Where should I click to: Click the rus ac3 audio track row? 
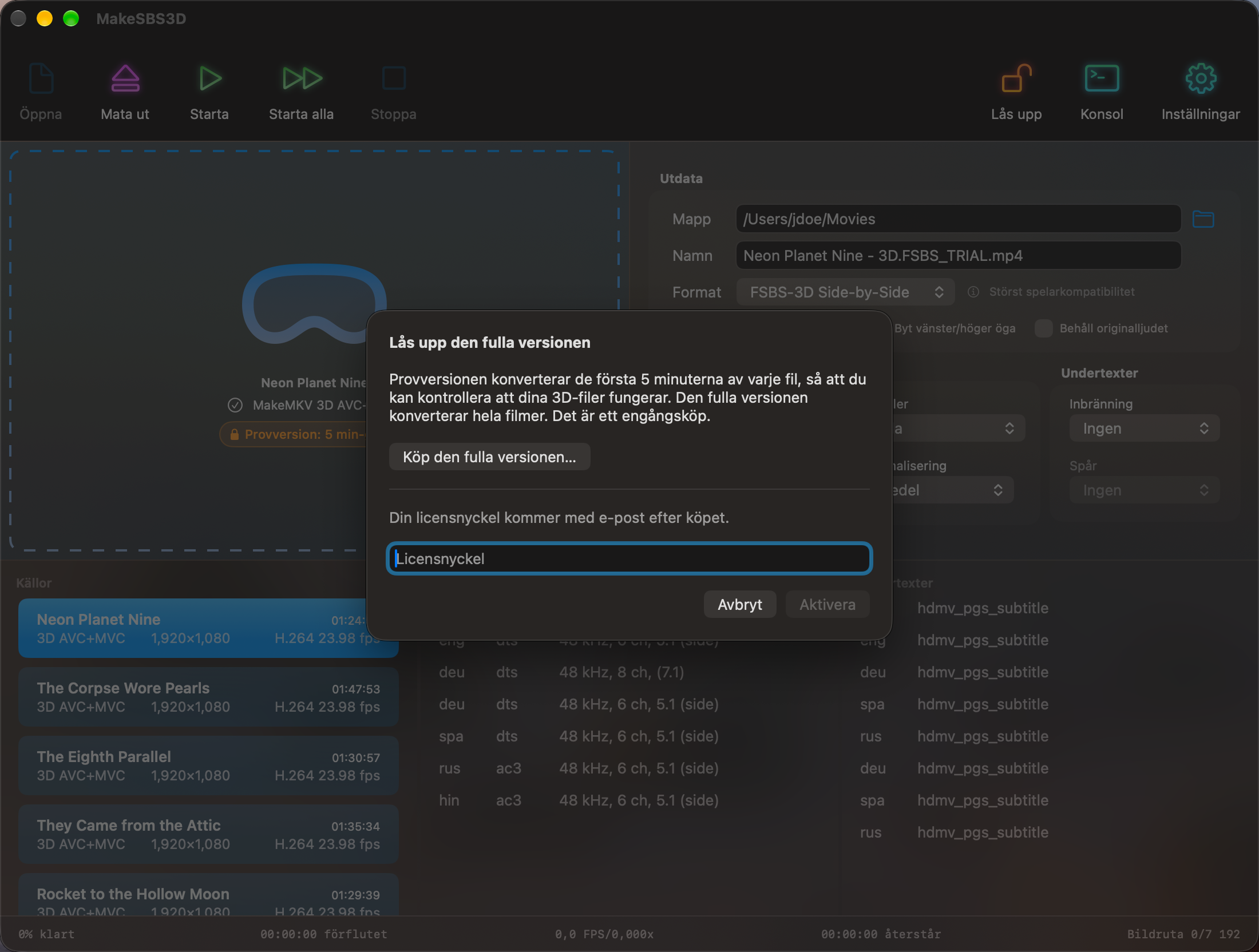pos(629,768)
